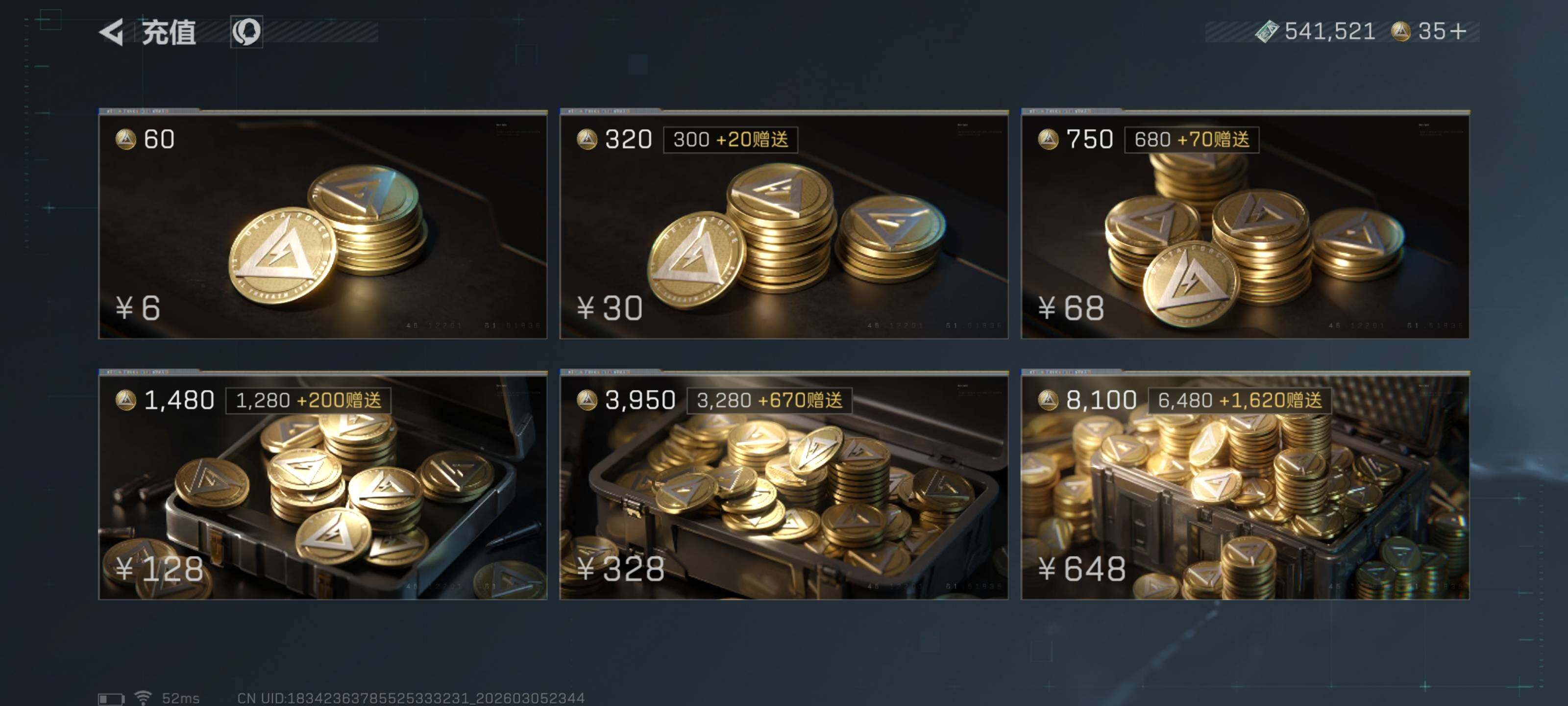Viewport: 1568px width, 706px height.
Task: Click the plus sign beside 35 coins
Action: coord(1458,31)
